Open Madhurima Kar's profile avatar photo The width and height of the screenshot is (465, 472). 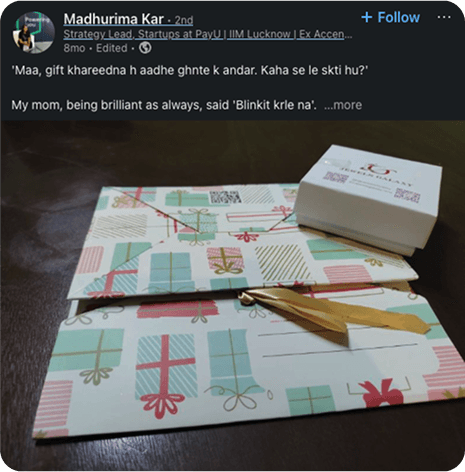[x=34, y=33]
